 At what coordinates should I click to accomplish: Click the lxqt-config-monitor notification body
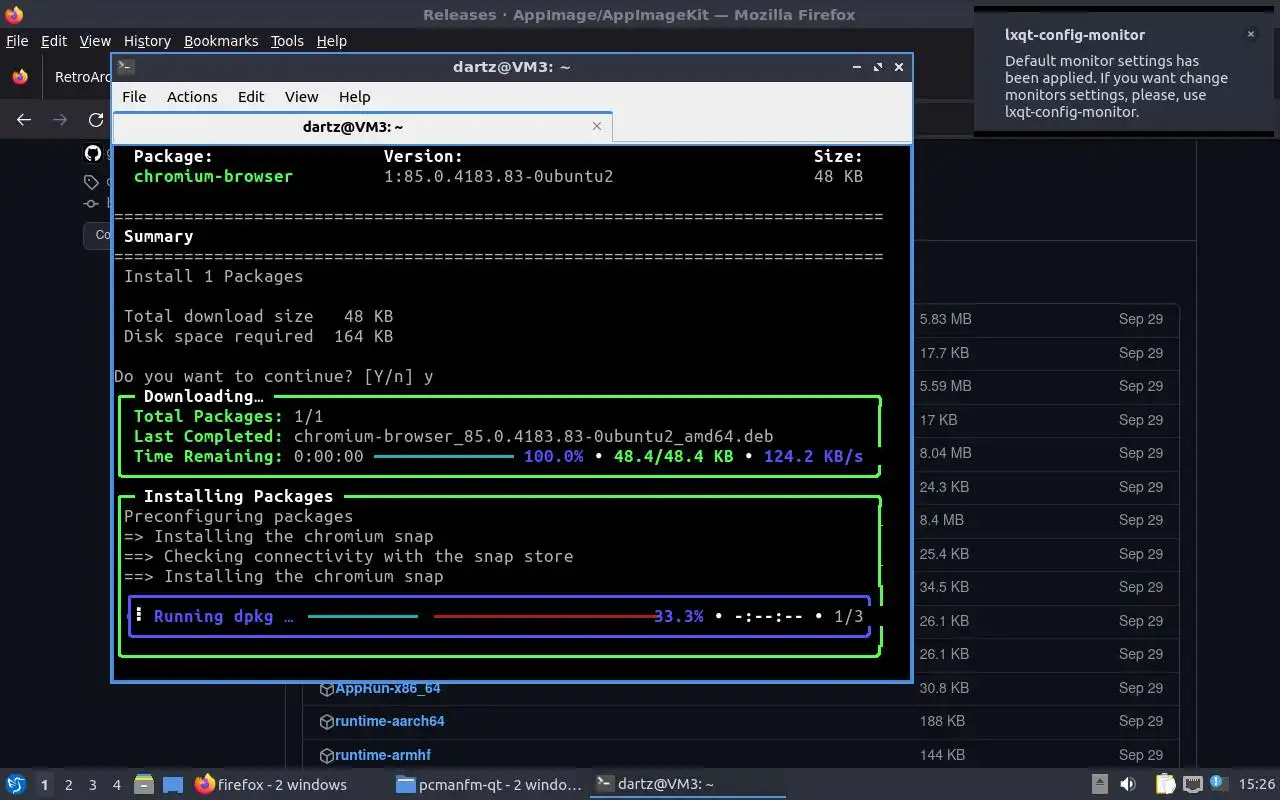(x=1116, y=86)
